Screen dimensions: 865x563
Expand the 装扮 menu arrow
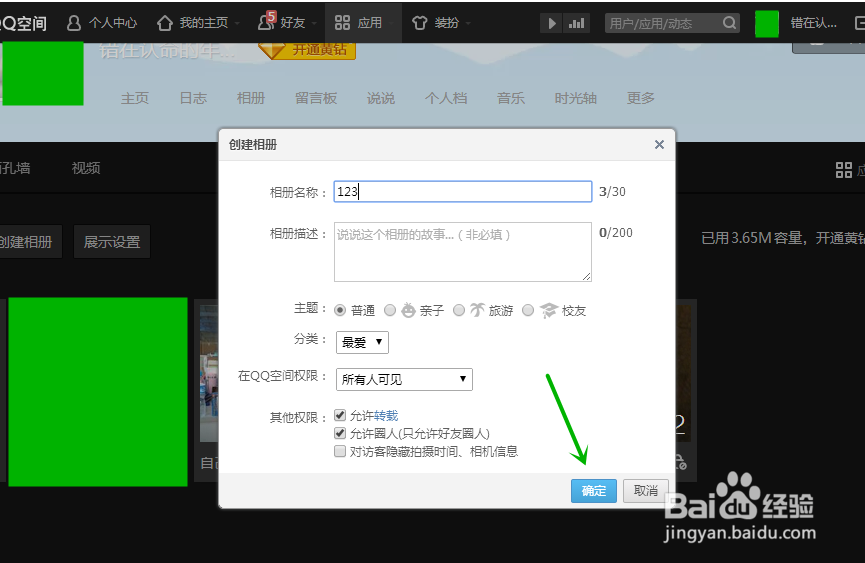click(x=468, y=24)
